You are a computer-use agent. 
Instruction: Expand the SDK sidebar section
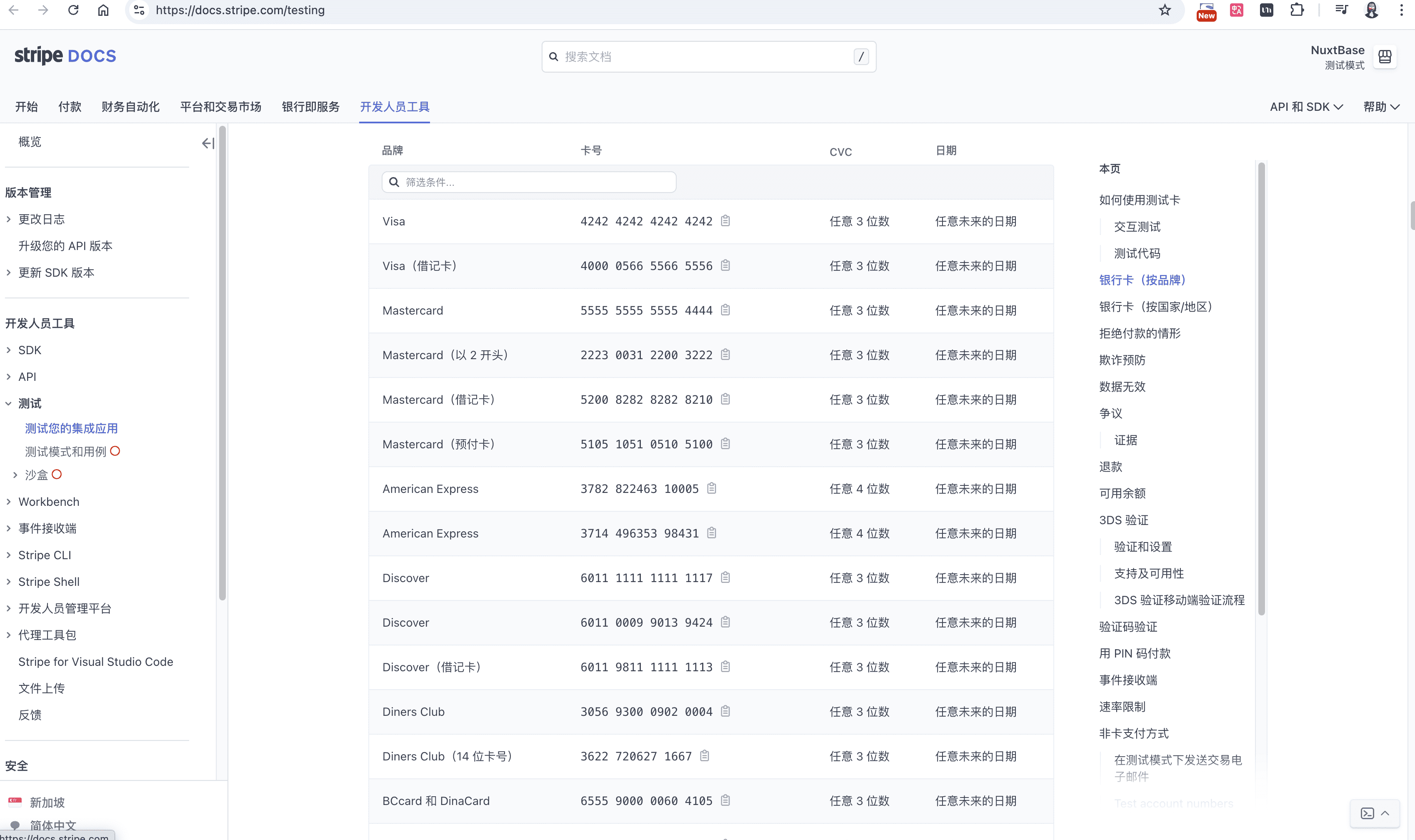(x=8, y=350)
